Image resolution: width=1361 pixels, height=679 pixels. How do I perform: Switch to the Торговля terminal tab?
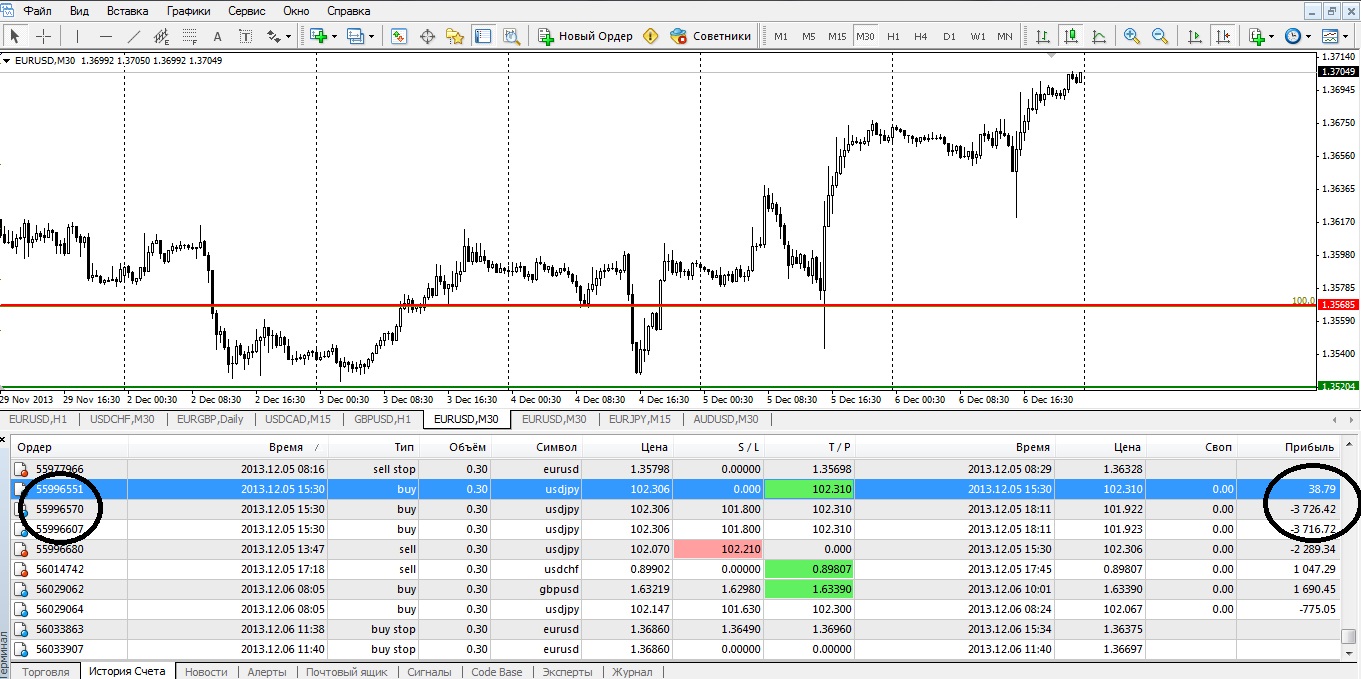tap(46, 672)
